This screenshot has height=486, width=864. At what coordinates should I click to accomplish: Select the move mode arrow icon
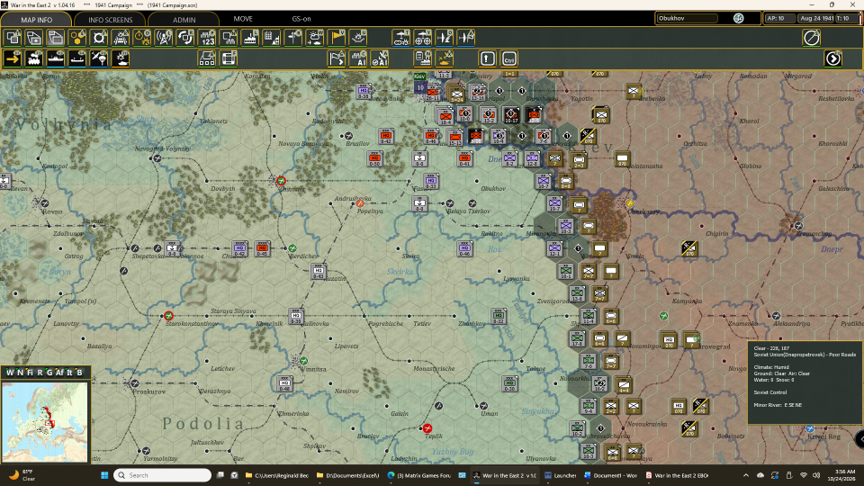tap(13, 58)
